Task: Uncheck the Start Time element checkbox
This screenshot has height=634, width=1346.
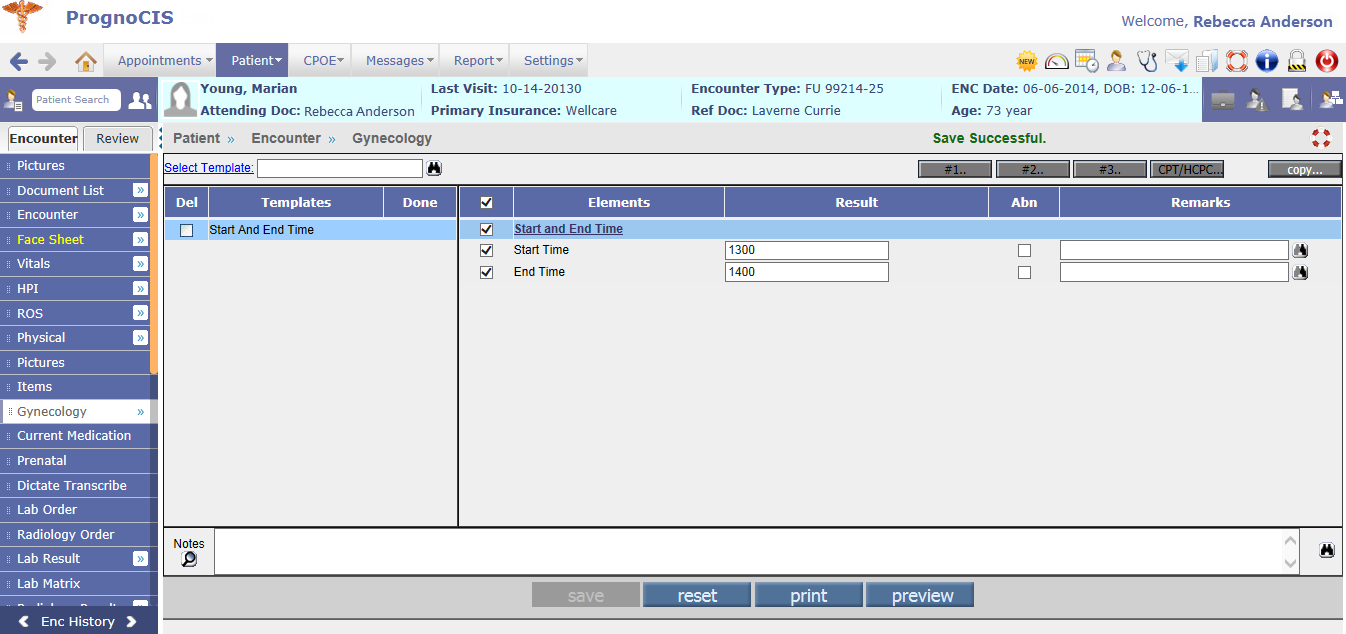Action: tap(487, 250)
